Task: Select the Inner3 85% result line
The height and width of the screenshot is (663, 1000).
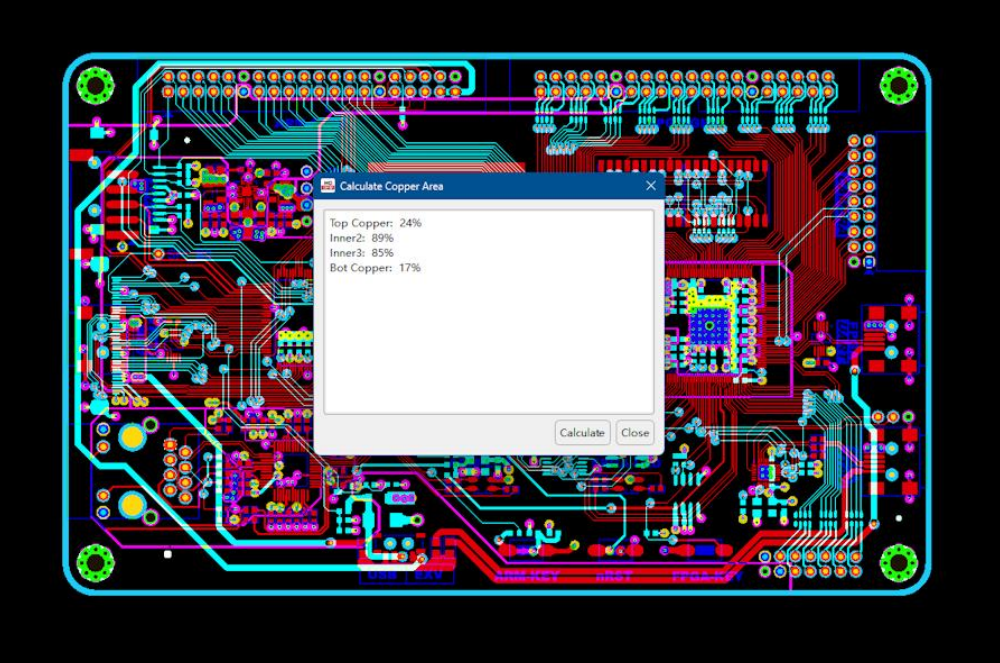Action: pyautogui.click(x=361, y=253)
